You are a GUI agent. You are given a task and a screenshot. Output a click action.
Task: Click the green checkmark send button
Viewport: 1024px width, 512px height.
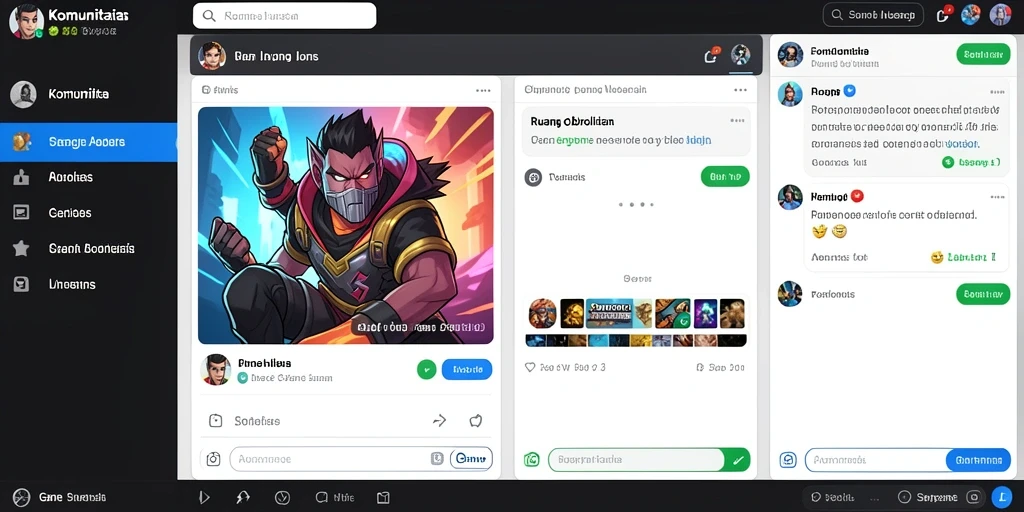(x=737, y=460)
